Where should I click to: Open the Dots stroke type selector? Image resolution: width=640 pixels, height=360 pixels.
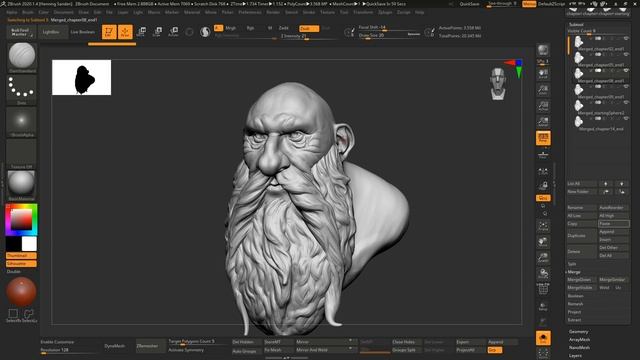tap(21, 89)
